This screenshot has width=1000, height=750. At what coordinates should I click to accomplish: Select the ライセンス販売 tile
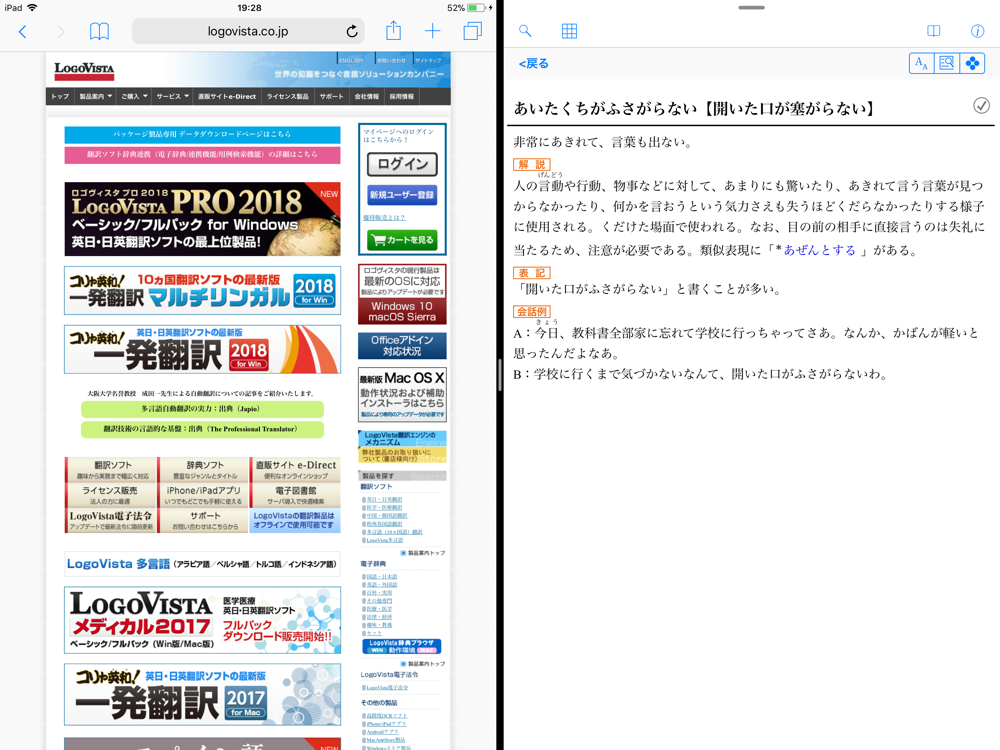tap(112, 495)
